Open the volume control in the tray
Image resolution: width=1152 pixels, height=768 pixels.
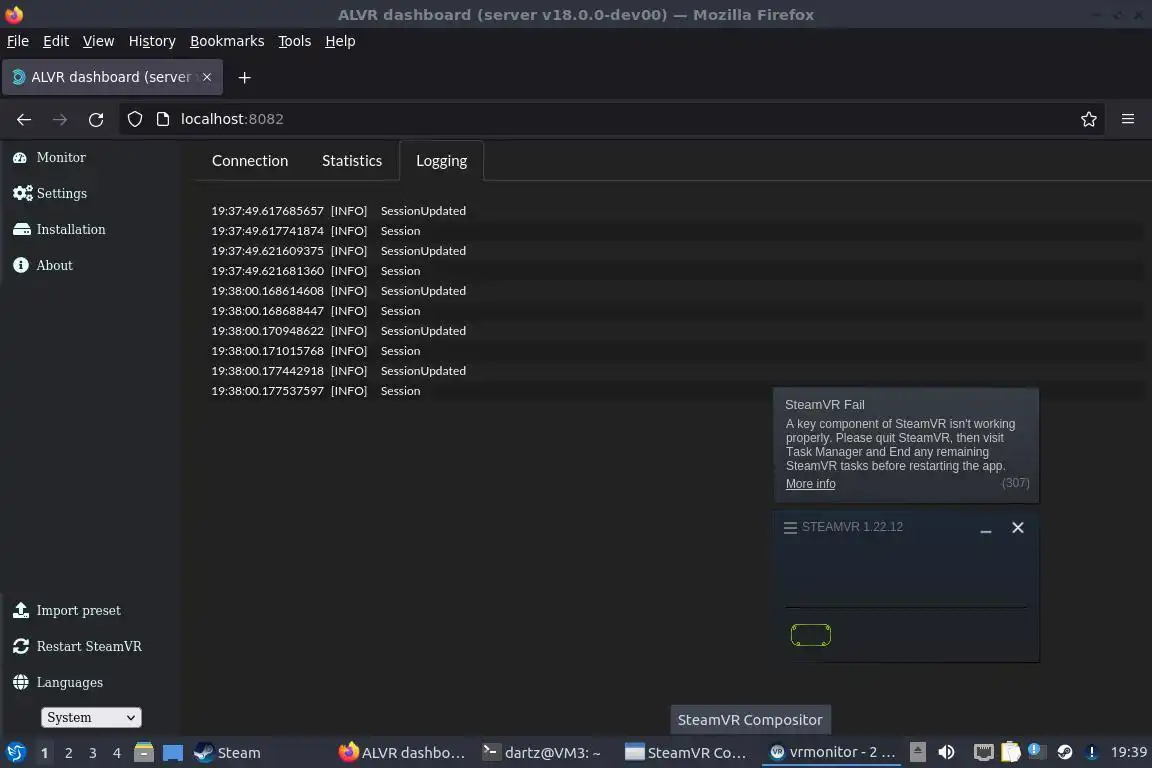[x=946, y=752]
